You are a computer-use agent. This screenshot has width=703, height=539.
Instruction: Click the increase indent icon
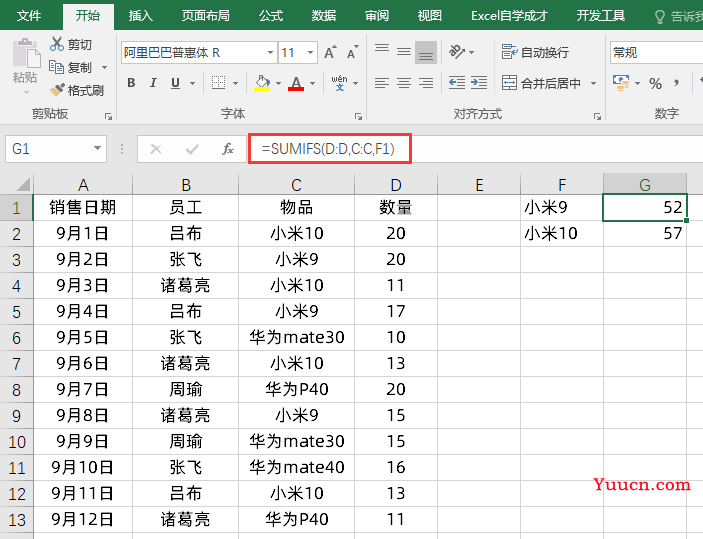click(479, 83)
